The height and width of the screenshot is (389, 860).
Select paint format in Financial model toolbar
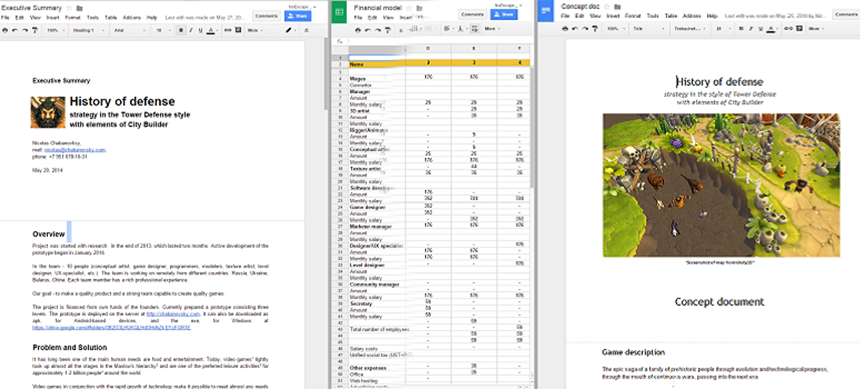[x=388, y=29]
